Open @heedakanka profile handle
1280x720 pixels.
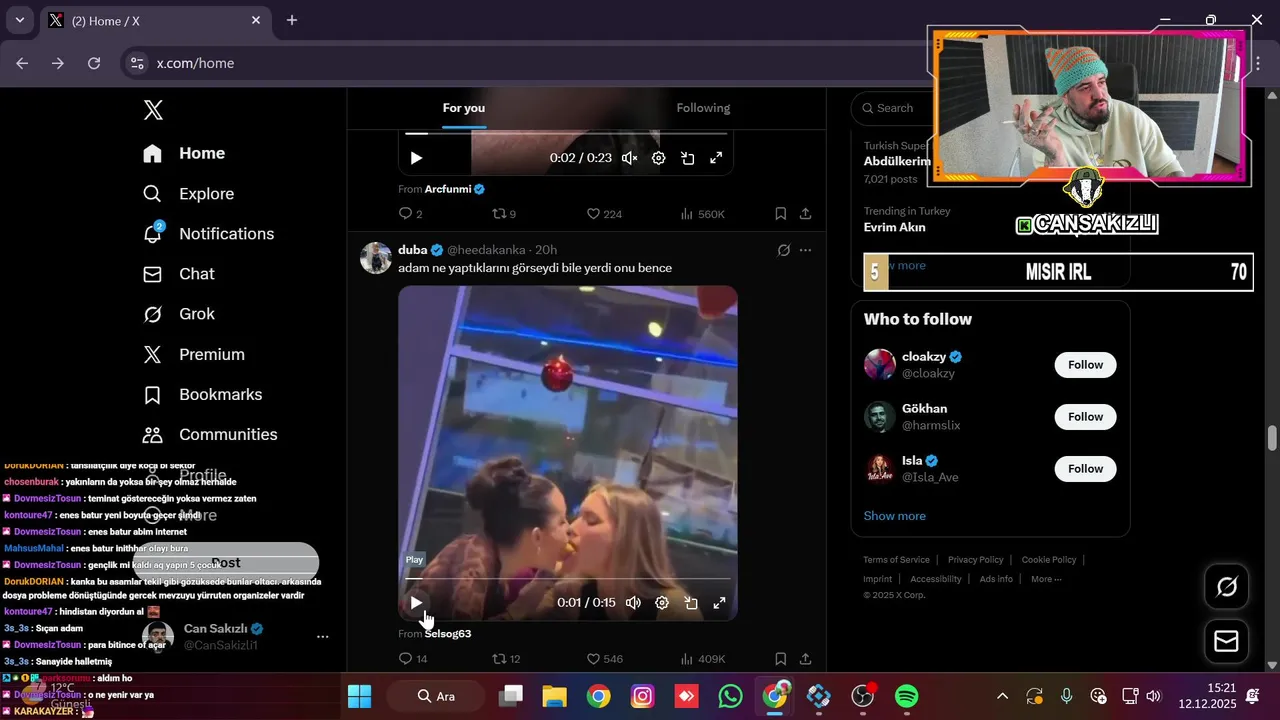point(486,250)
